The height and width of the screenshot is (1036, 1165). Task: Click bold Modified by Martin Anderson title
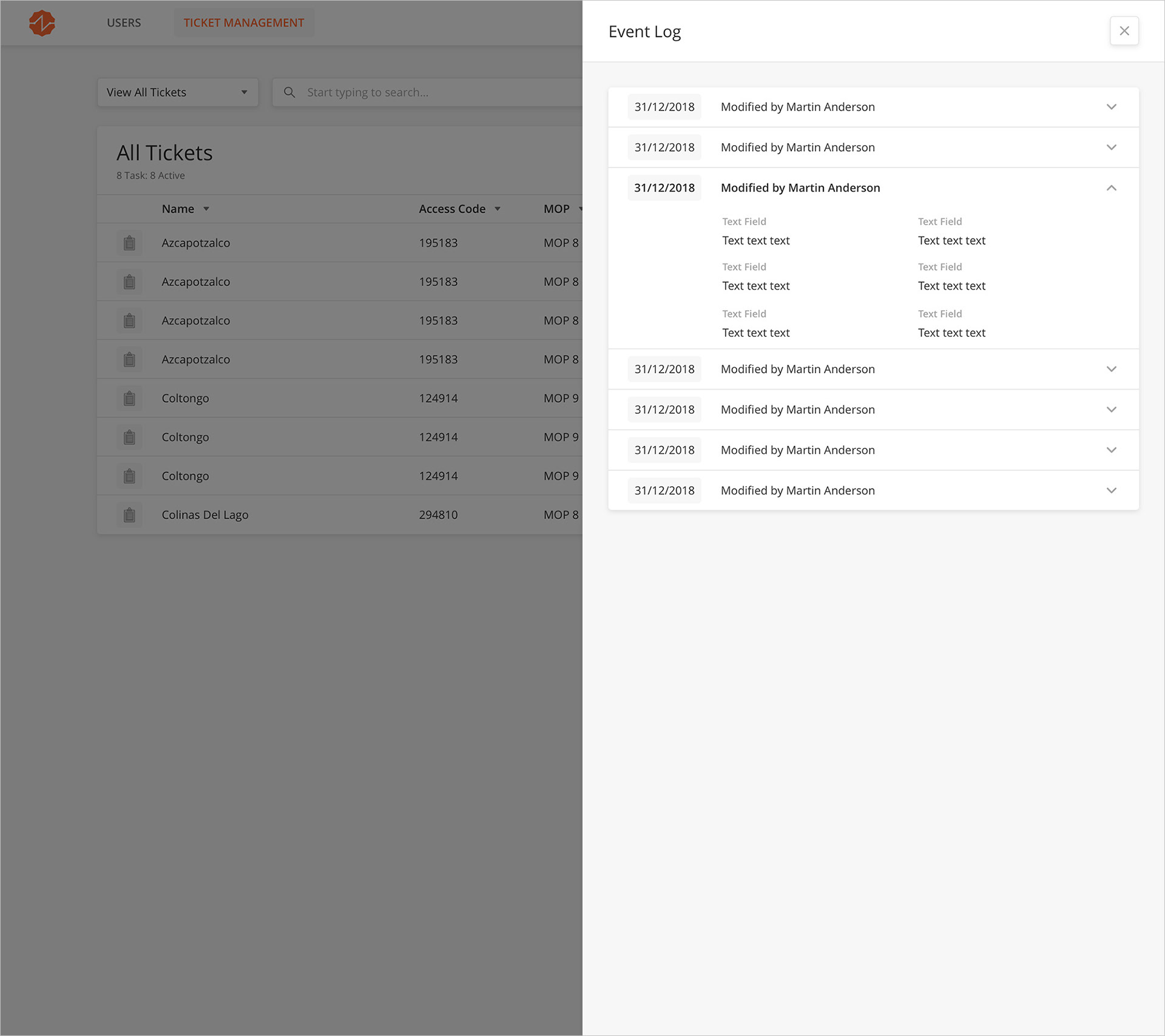800,188
